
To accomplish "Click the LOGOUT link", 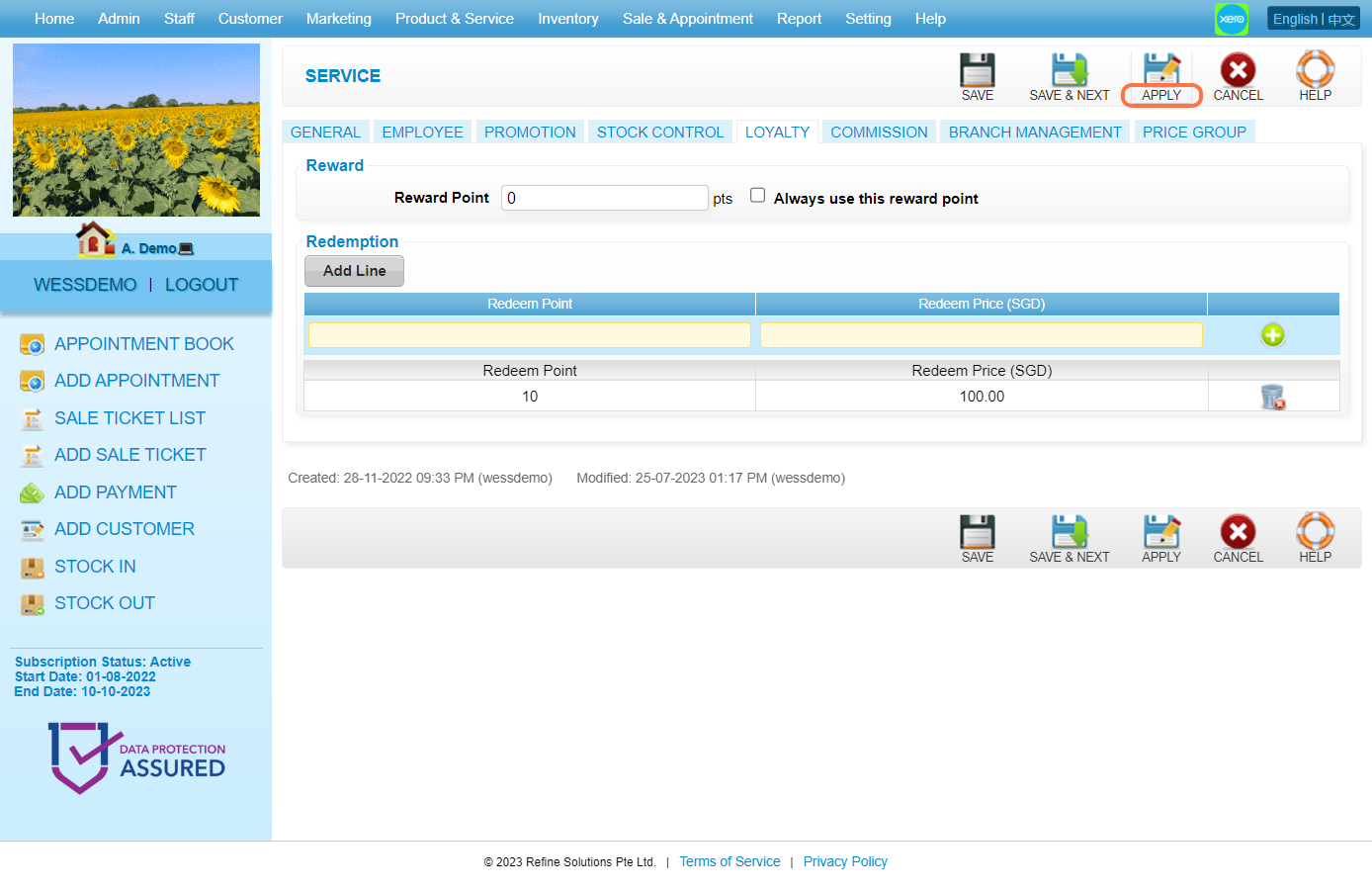I will pos(202,285).
